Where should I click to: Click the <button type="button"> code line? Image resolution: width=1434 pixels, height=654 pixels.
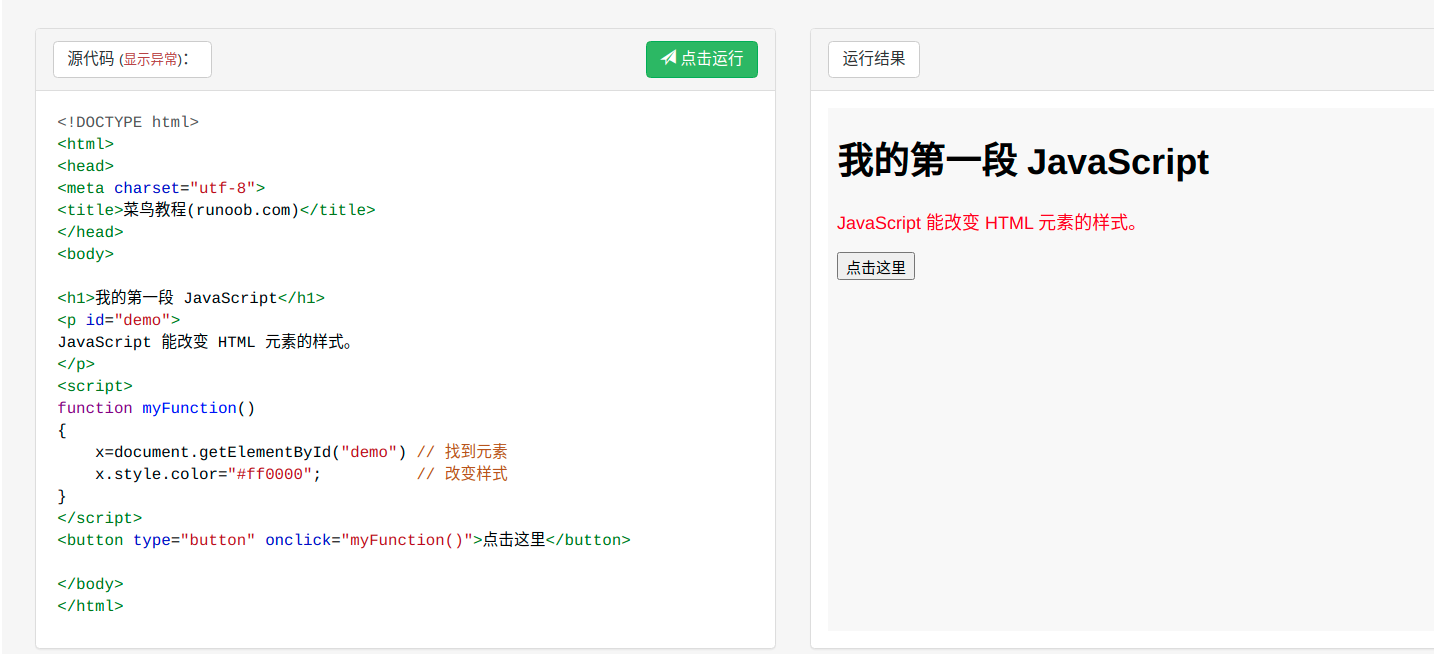pyautogui.click(x=344, y=540)
